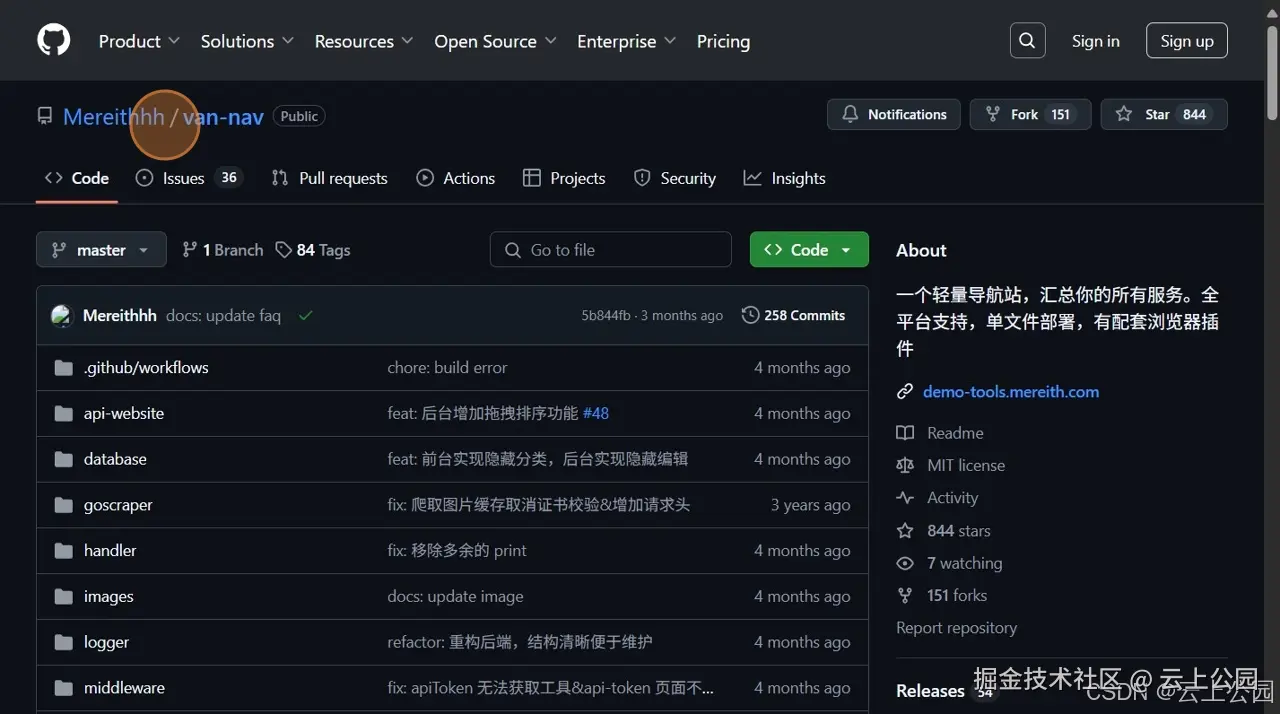The width and height of the screenshot is (1280, 714).
Task: Open the green Code dropdown button
Action: (x=809, y=250)
